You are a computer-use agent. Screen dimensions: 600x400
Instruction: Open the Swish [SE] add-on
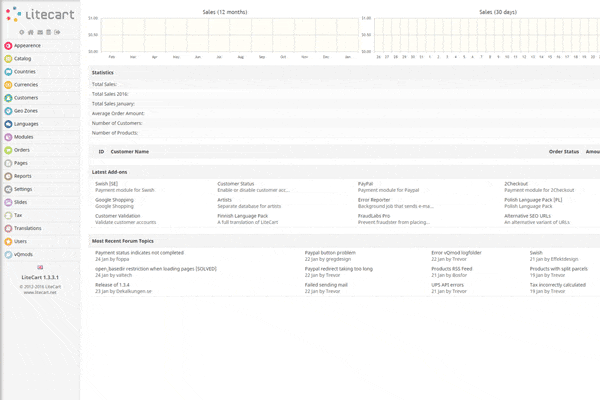pyautogui.click(x=106, y=184)
